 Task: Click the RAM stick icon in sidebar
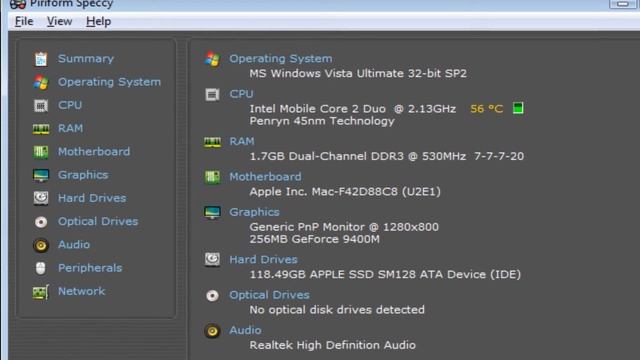(x=41, y=129)
